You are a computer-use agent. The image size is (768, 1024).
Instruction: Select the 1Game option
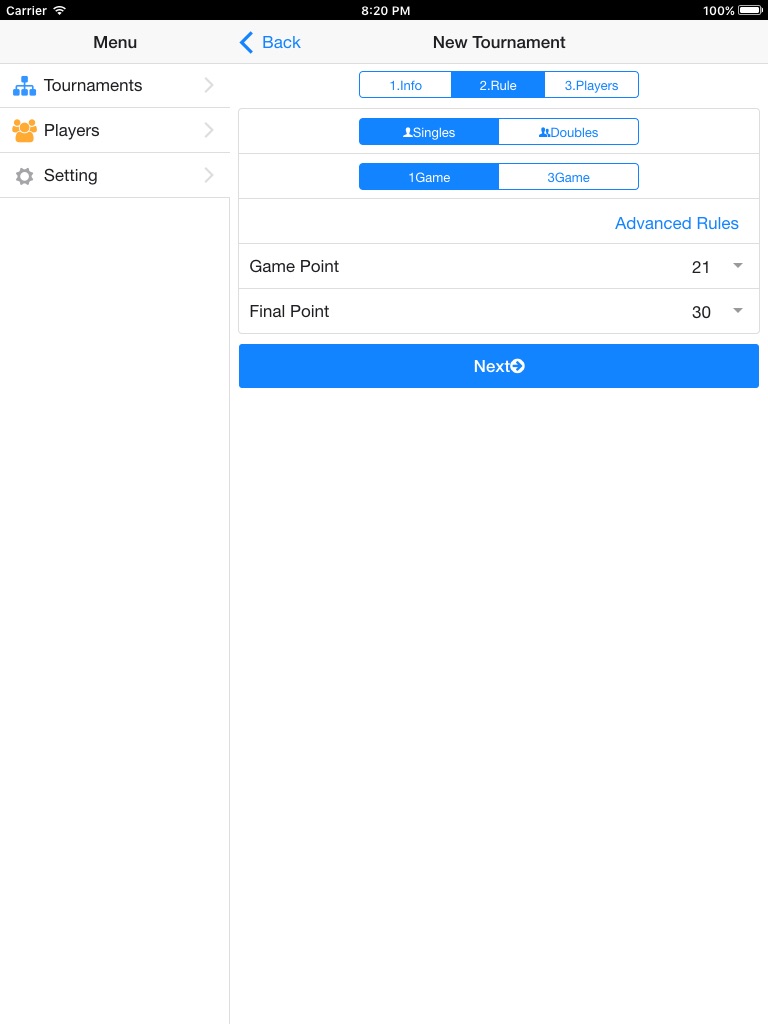pos(429,177)
